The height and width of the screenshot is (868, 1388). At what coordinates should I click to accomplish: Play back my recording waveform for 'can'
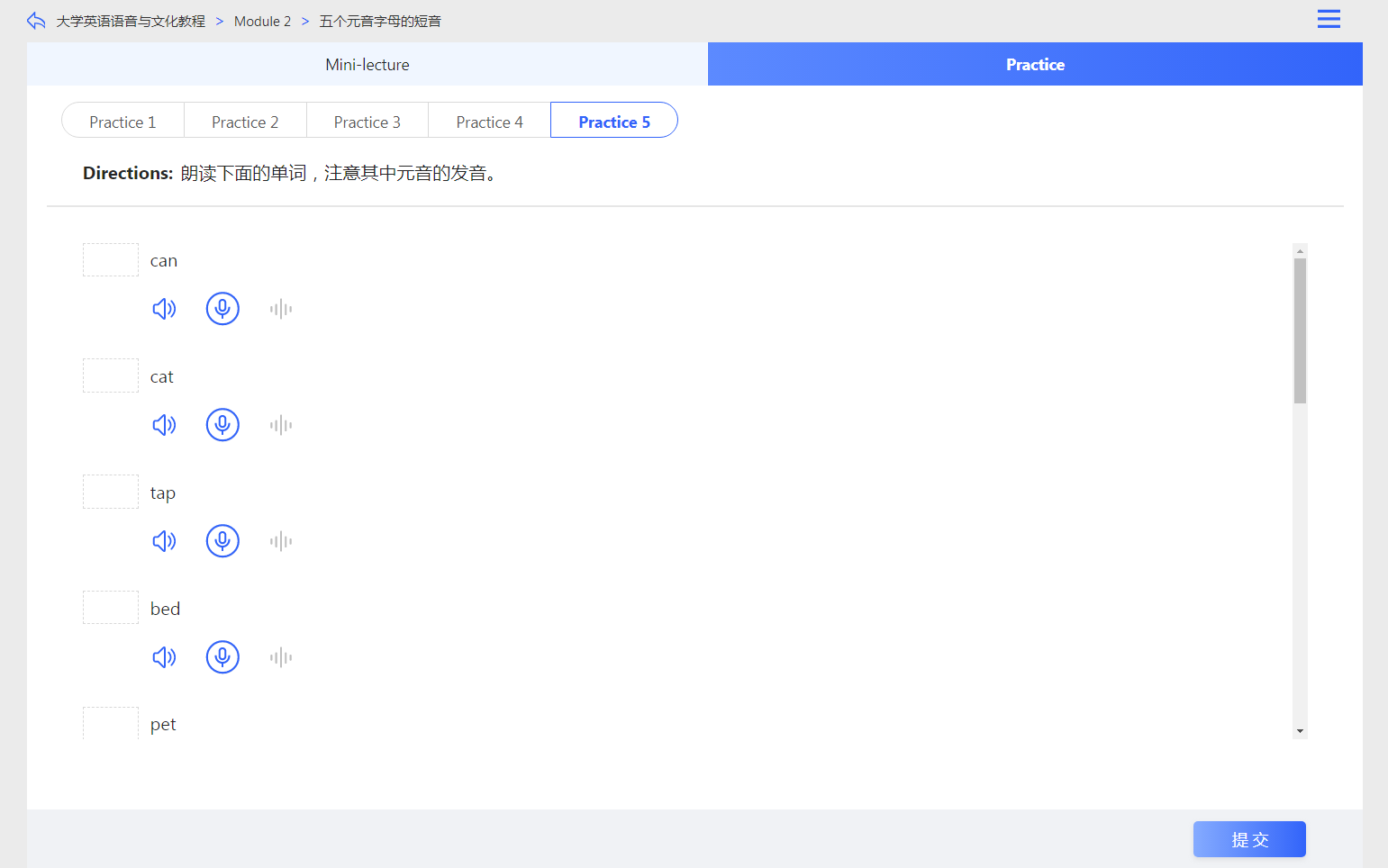[x=281, y=309]
